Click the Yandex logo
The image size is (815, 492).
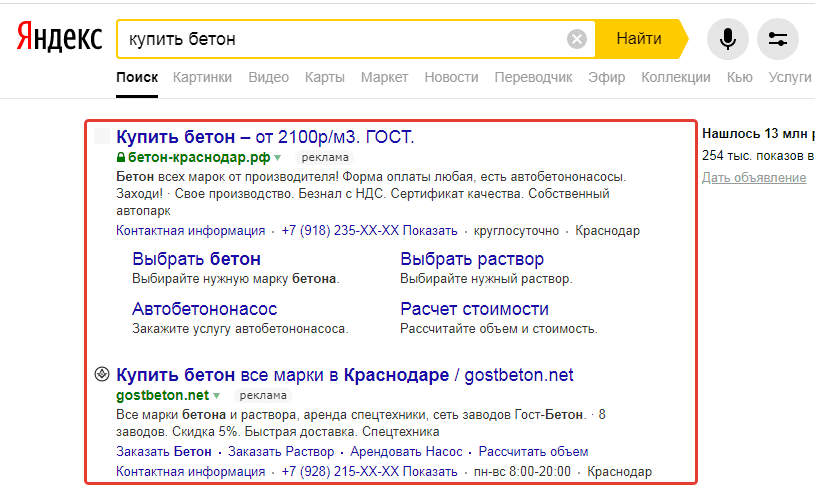point(59,39)
